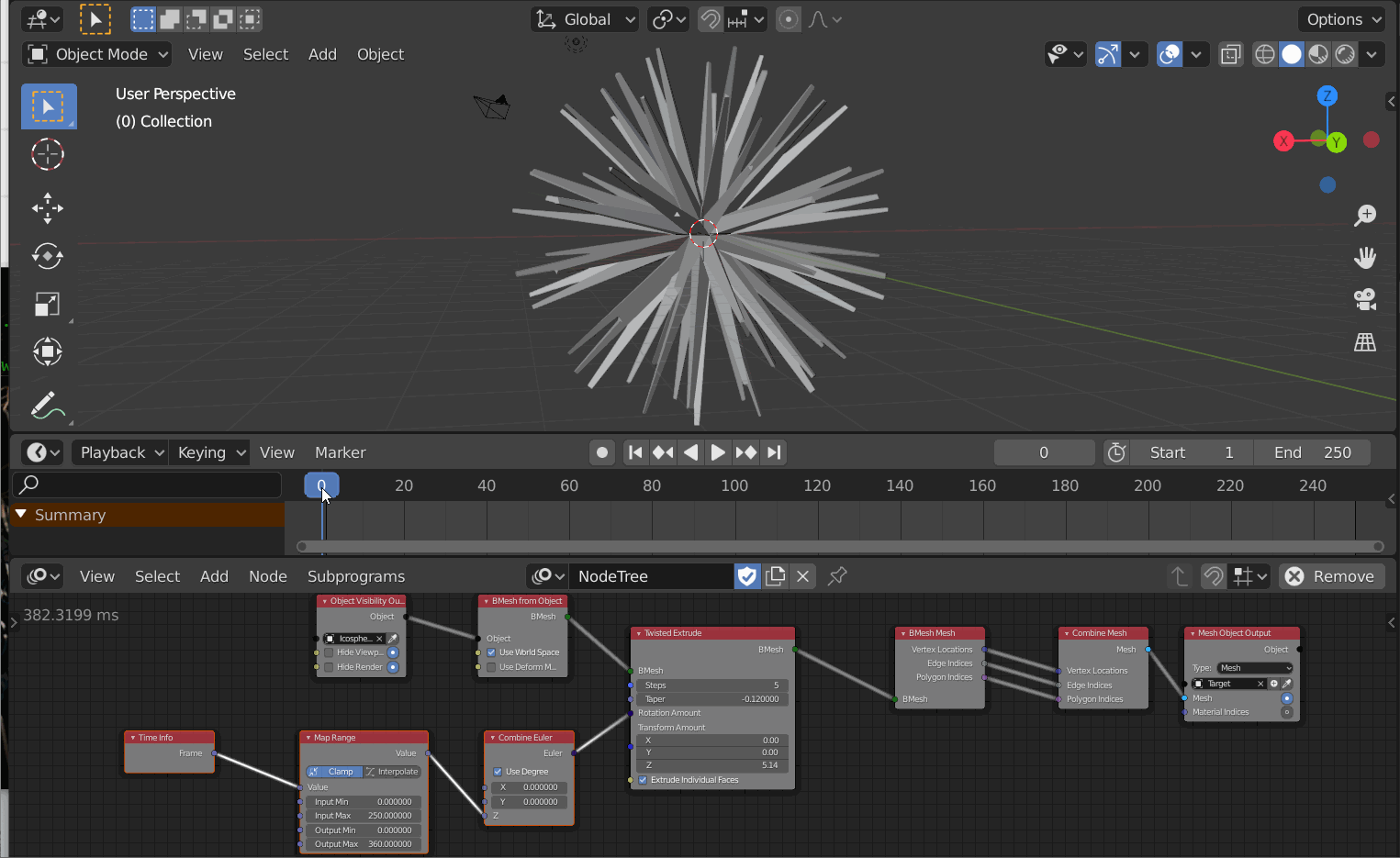
Task: Click the Taper slider on Twisted Extrude node
Action: point(711,698)
